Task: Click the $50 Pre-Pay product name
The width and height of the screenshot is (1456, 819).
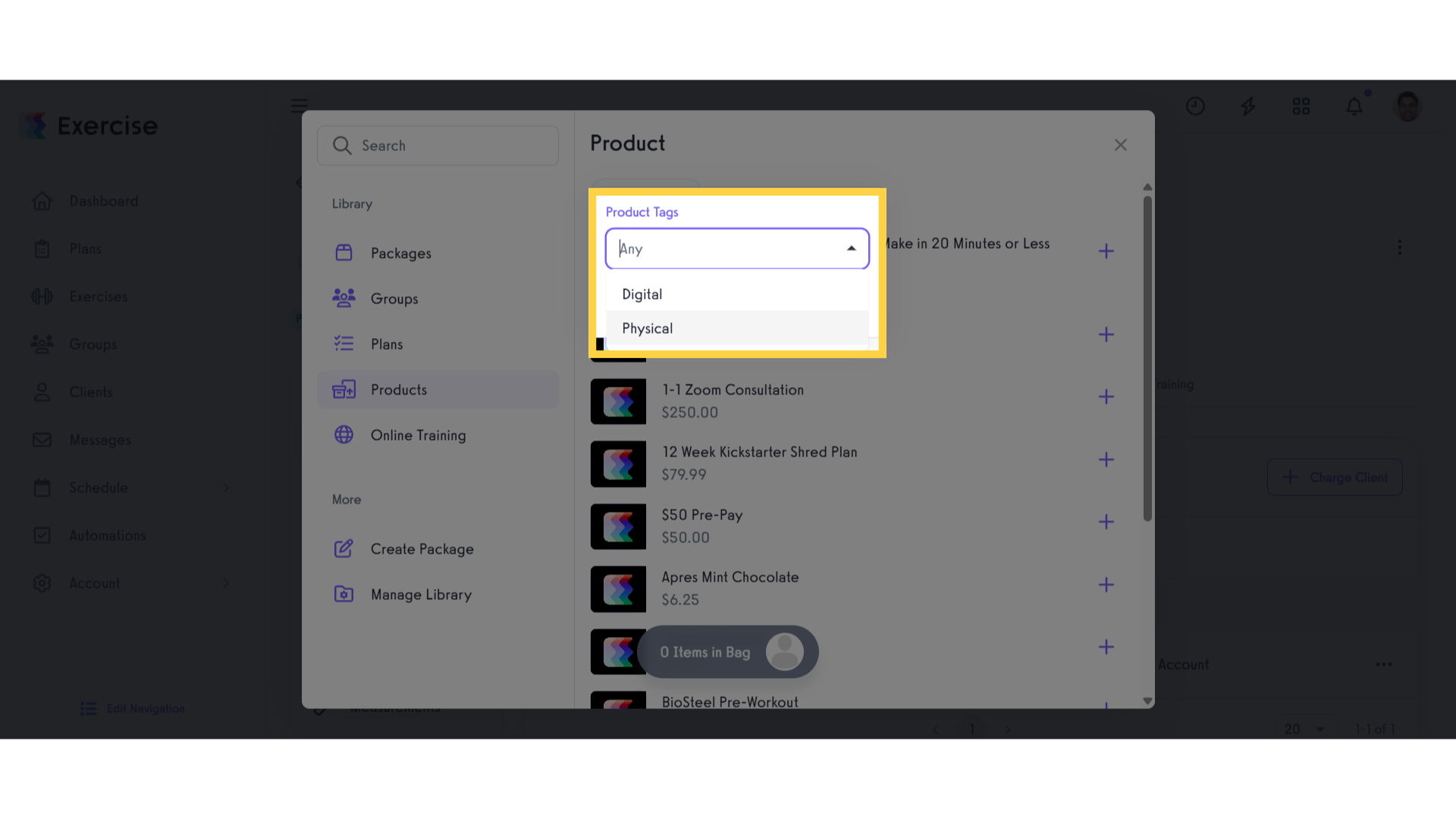Action: (x=701, y=515)
